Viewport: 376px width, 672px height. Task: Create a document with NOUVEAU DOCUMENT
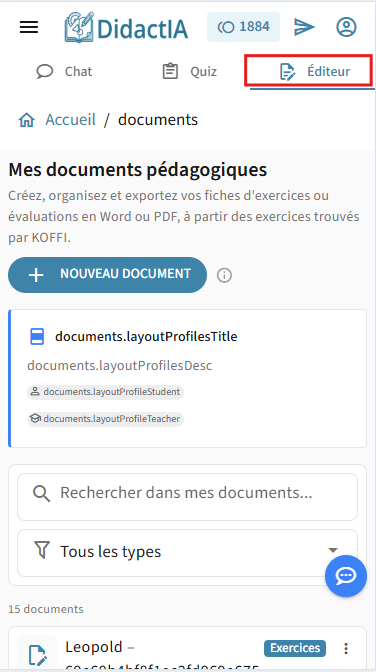(107, 275)
